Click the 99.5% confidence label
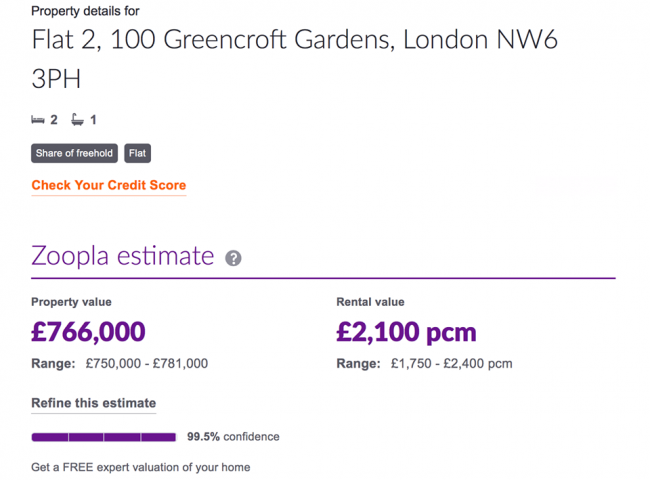Image resolution: width=650 pixels, height=480 pixels. (233, 437)
